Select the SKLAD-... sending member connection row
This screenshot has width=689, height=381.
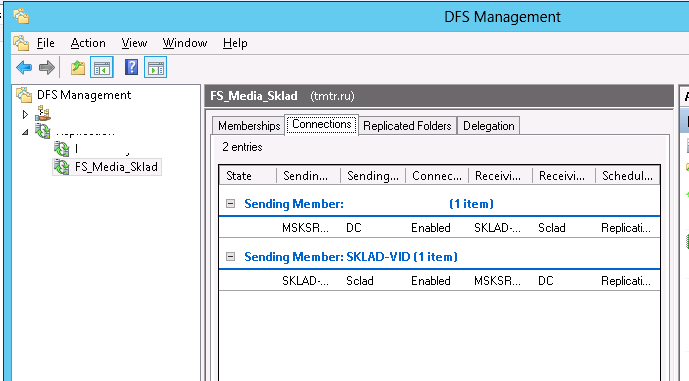coord(439,281)
